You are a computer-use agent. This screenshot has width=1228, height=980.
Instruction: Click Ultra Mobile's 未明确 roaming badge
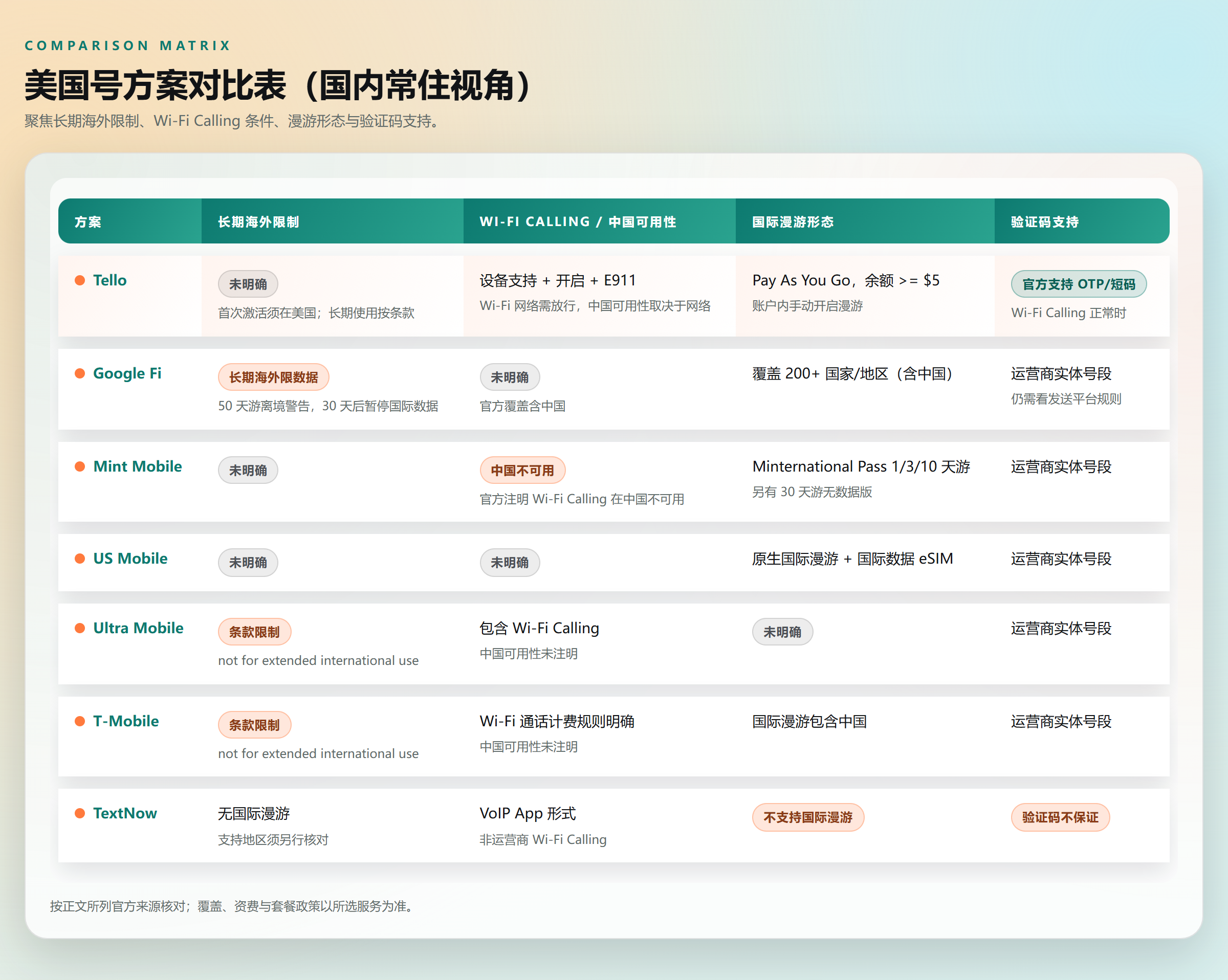pos(782,632)
